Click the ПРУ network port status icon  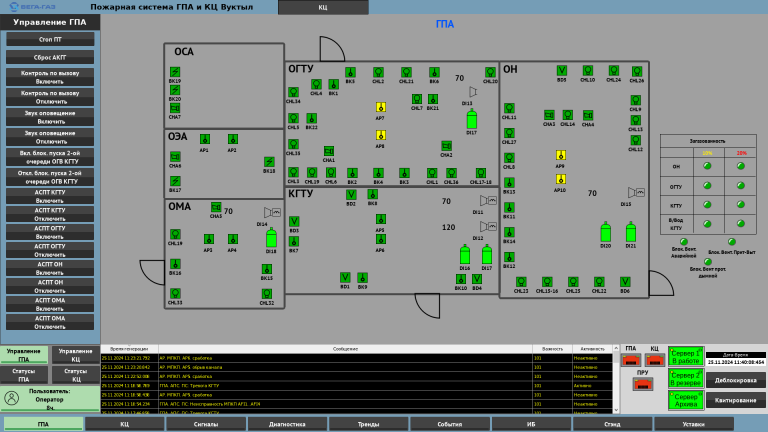pyautogui.click(x=643, y=384)
